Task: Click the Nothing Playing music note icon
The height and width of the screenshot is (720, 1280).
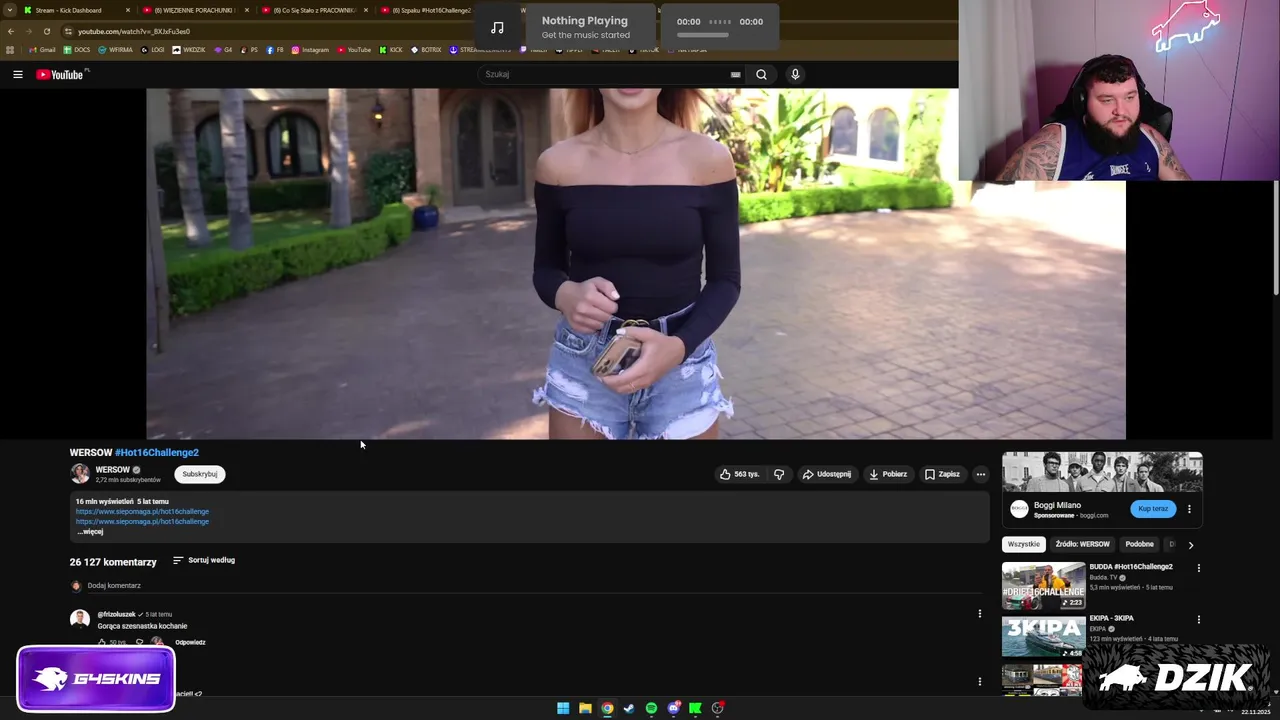Action: pyautogui.click(x=497, y=27)
